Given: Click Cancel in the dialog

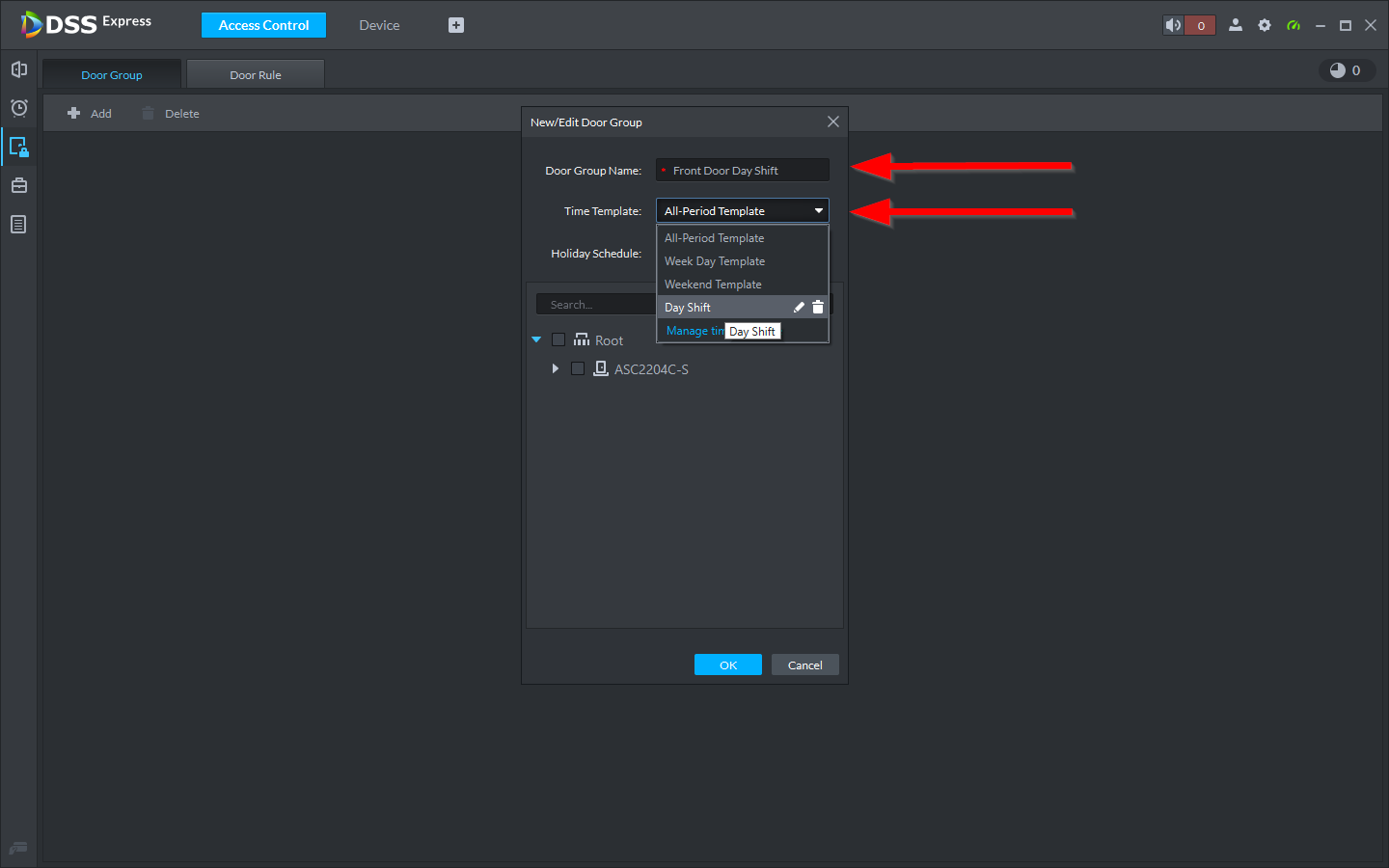Looking at the screenshot, I should (x=805, y=665).
